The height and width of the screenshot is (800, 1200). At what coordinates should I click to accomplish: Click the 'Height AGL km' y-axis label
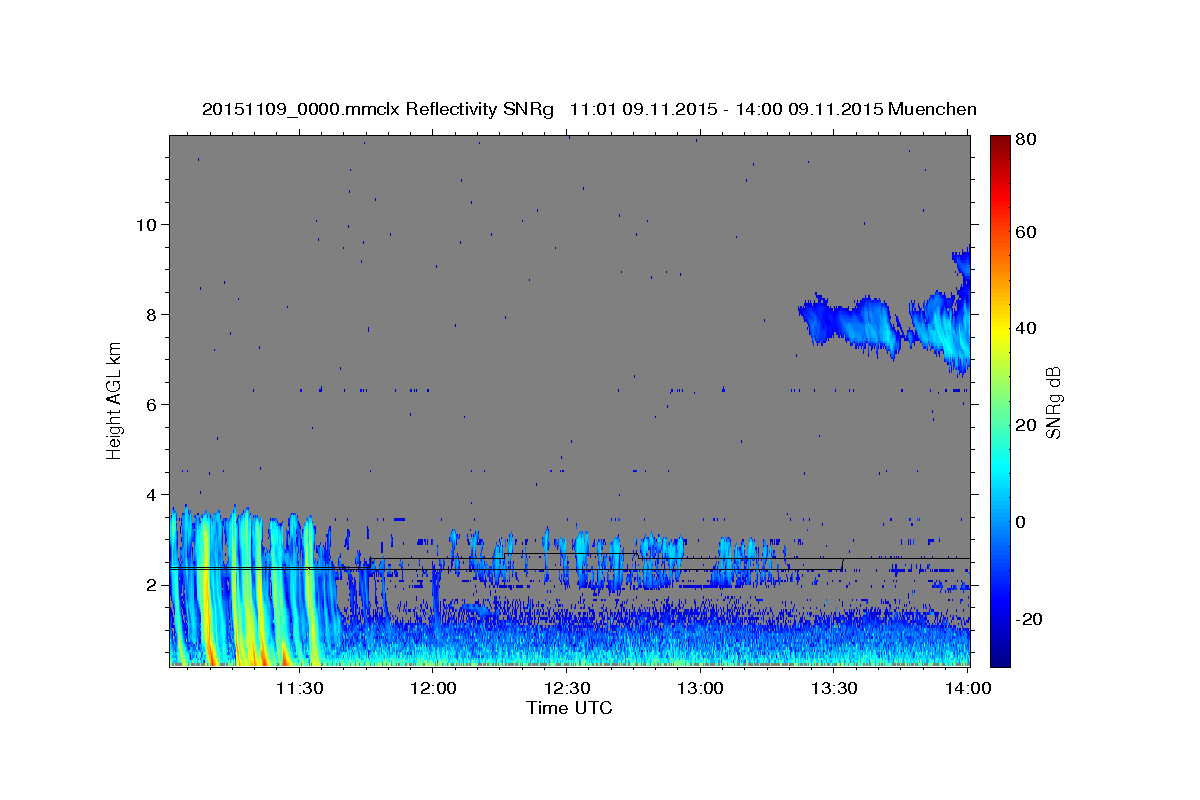[x=115, y=401]
